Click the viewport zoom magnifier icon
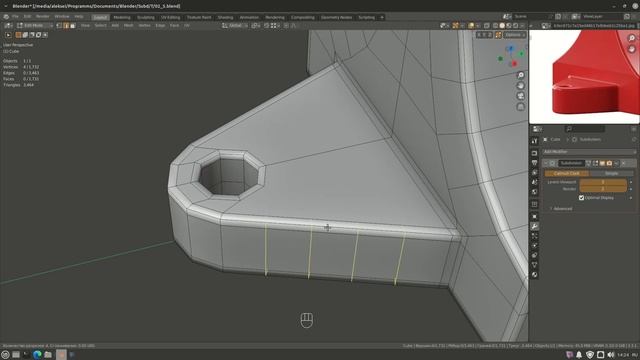The width and height of the screenshot is (640, 360). click(520, 75)
